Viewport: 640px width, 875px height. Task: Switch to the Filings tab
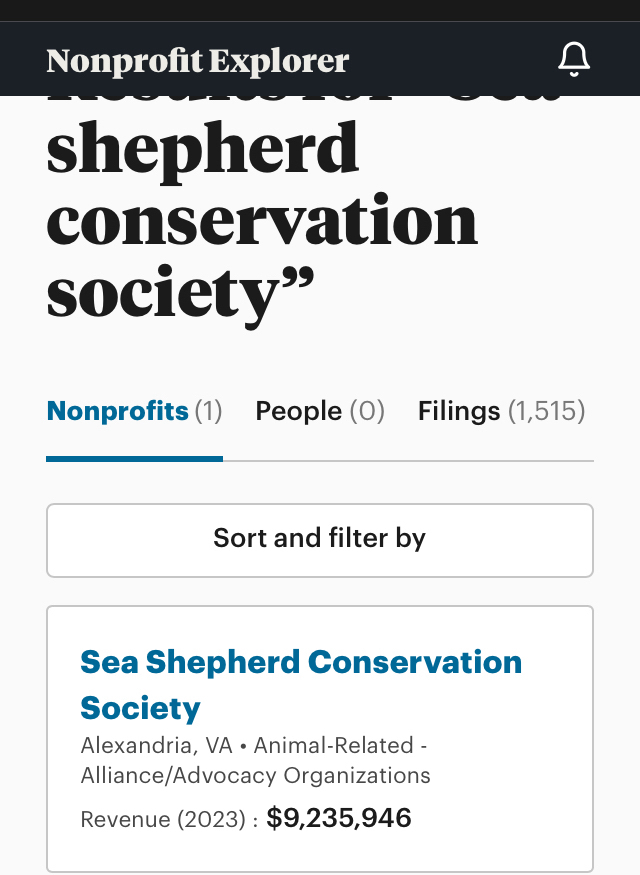pos(459,411)
